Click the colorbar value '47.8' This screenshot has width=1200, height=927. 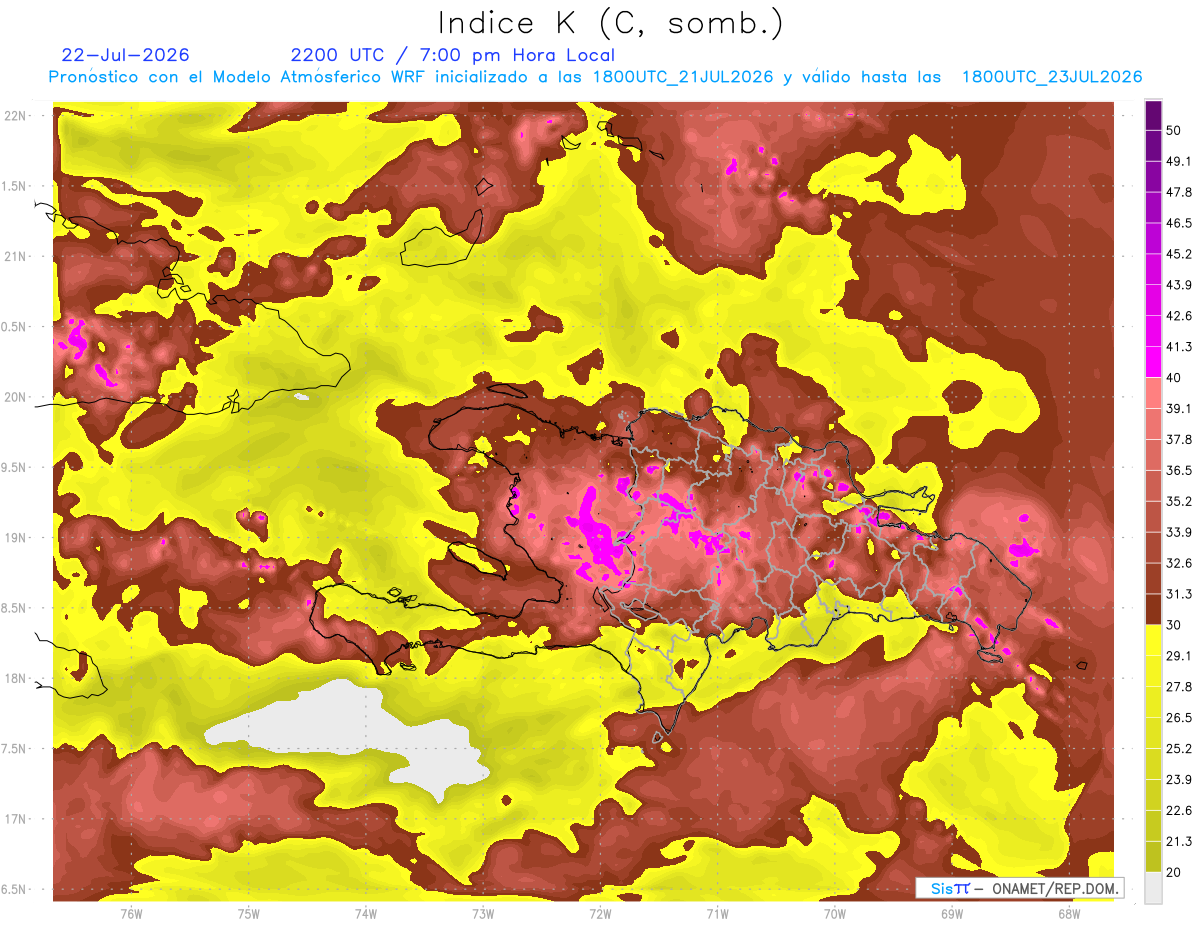click(x=1179, y=192)
